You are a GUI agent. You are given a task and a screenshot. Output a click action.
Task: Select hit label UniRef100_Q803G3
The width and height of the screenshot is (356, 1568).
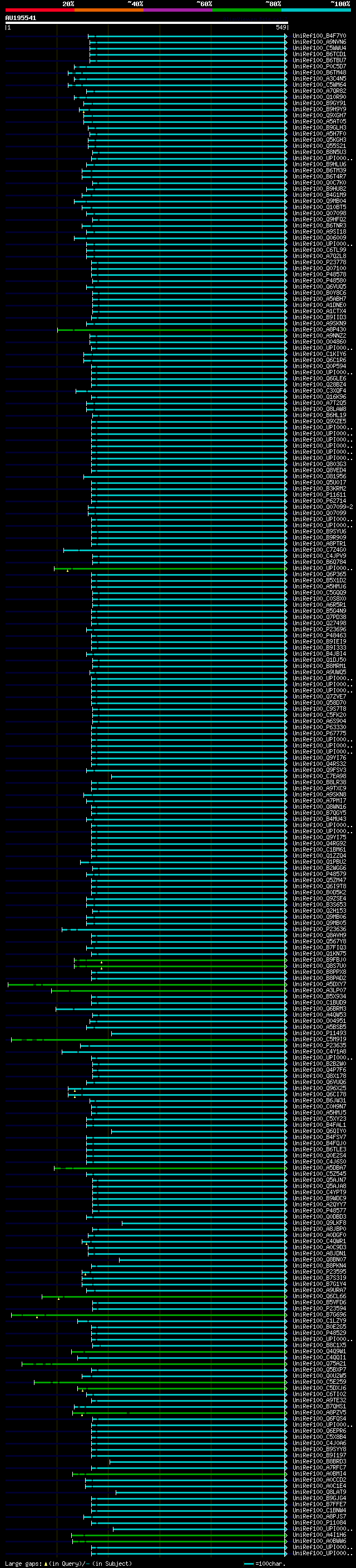tap(319, 464)
